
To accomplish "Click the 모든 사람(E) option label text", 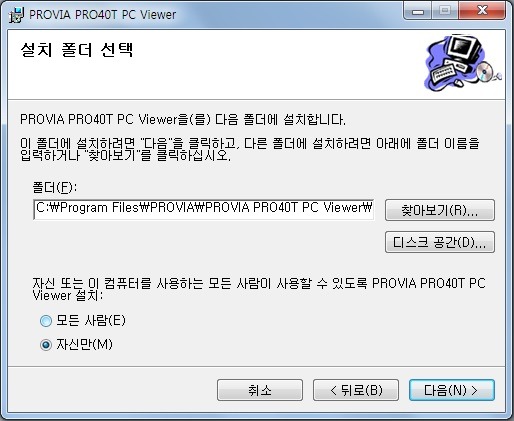I will (x=91, y=320).
